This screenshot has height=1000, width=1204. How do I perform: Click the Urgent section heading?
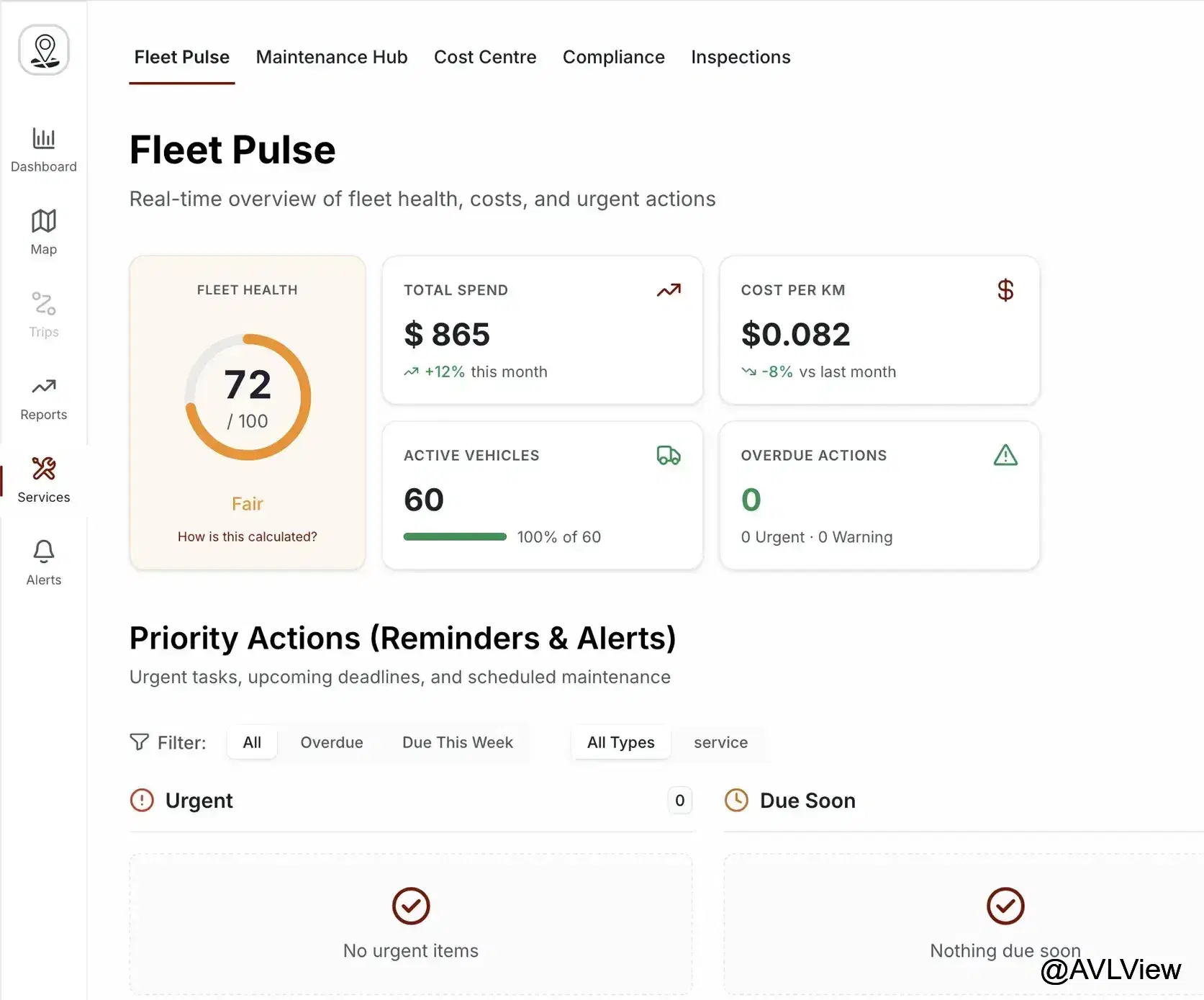pos(199,801)
